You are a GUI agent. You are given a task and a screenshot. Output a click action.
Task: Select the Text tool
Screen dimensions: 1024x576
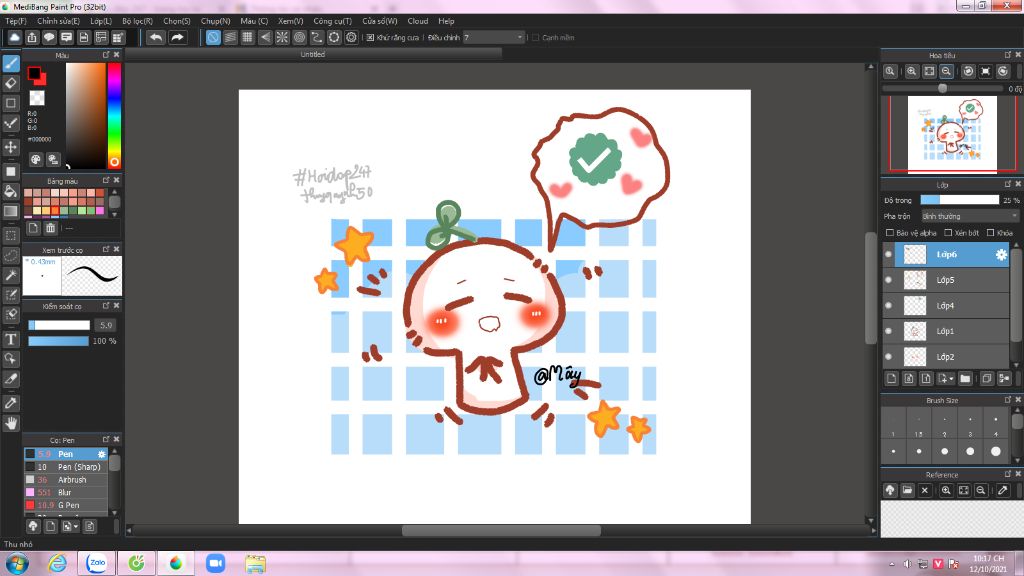tap(11, 339)
